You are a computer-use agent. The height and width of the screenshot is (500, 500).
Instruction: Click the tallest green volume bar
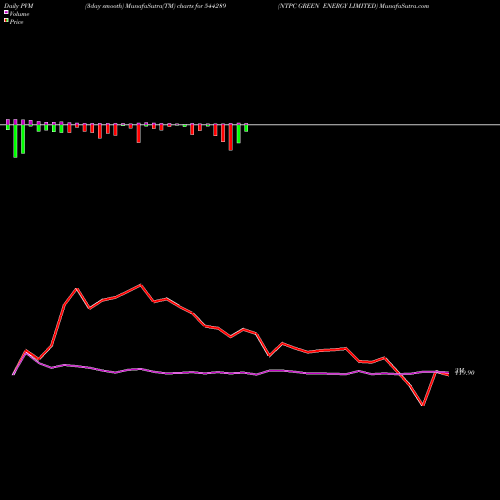click(15, 141)
